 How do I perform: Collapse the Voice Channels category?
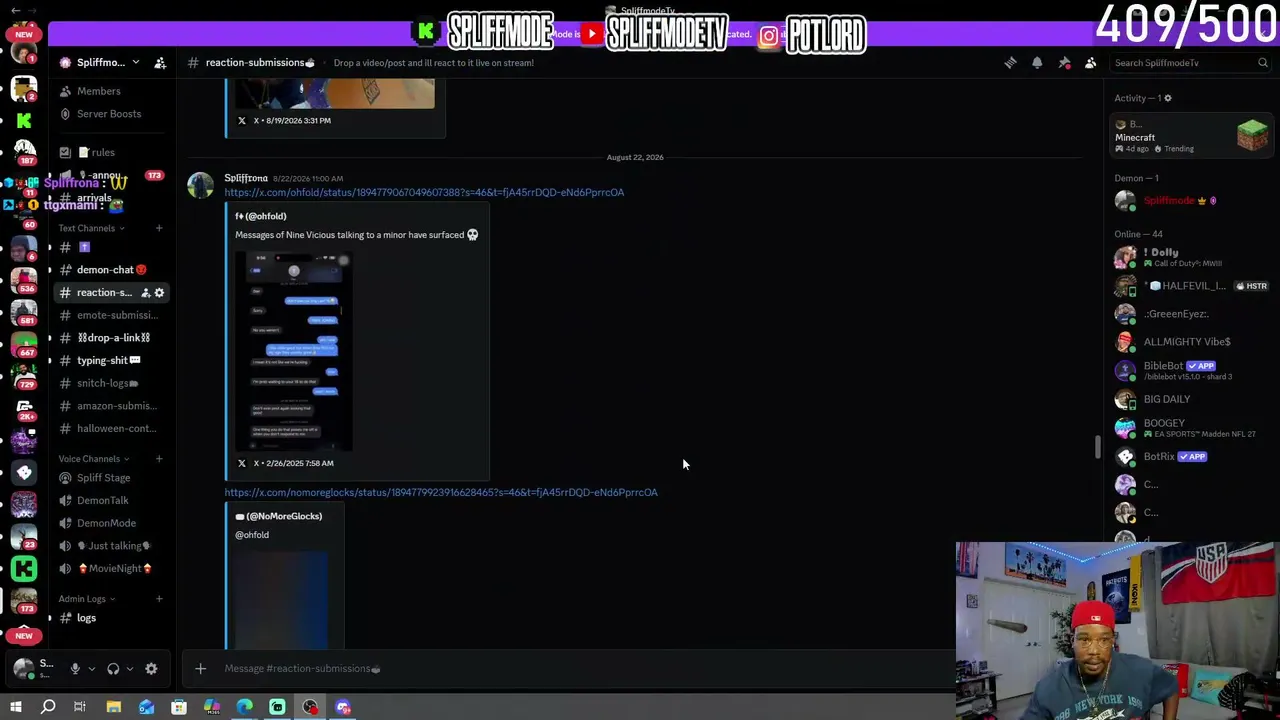pos(93,459)
